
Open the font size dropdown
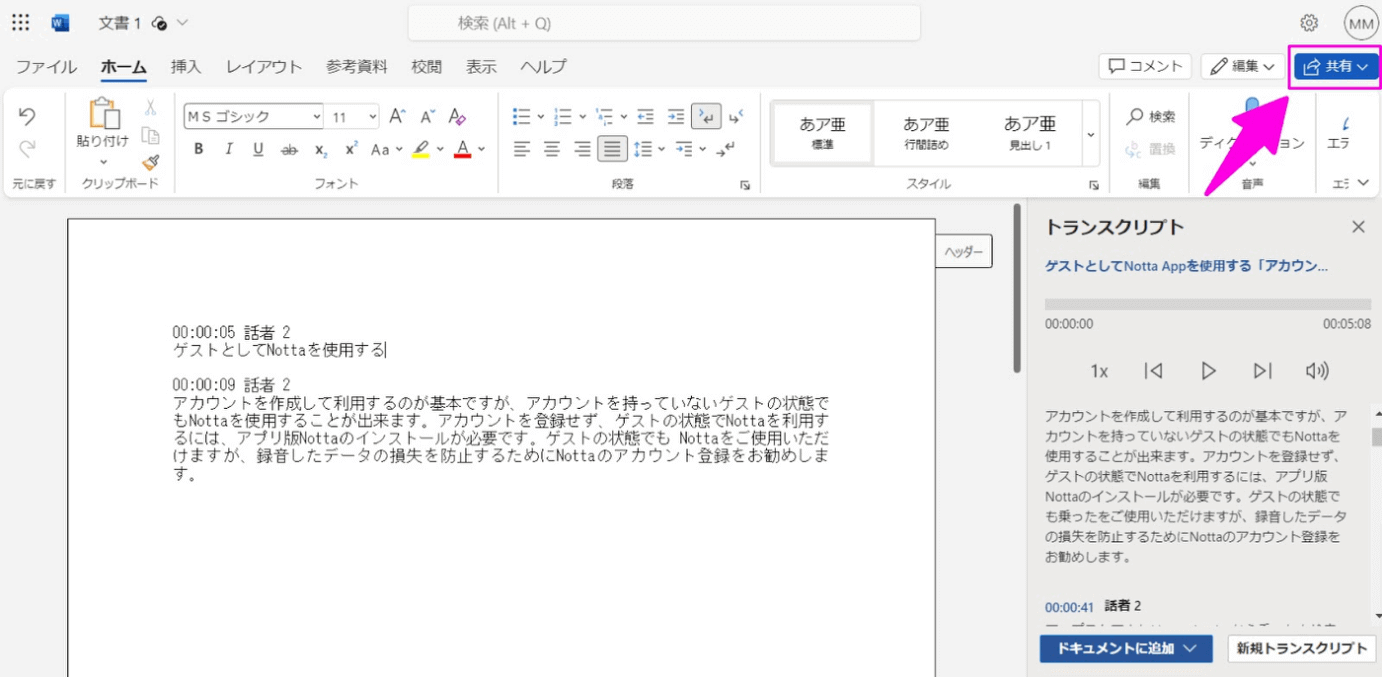click(x=373, y=118)
